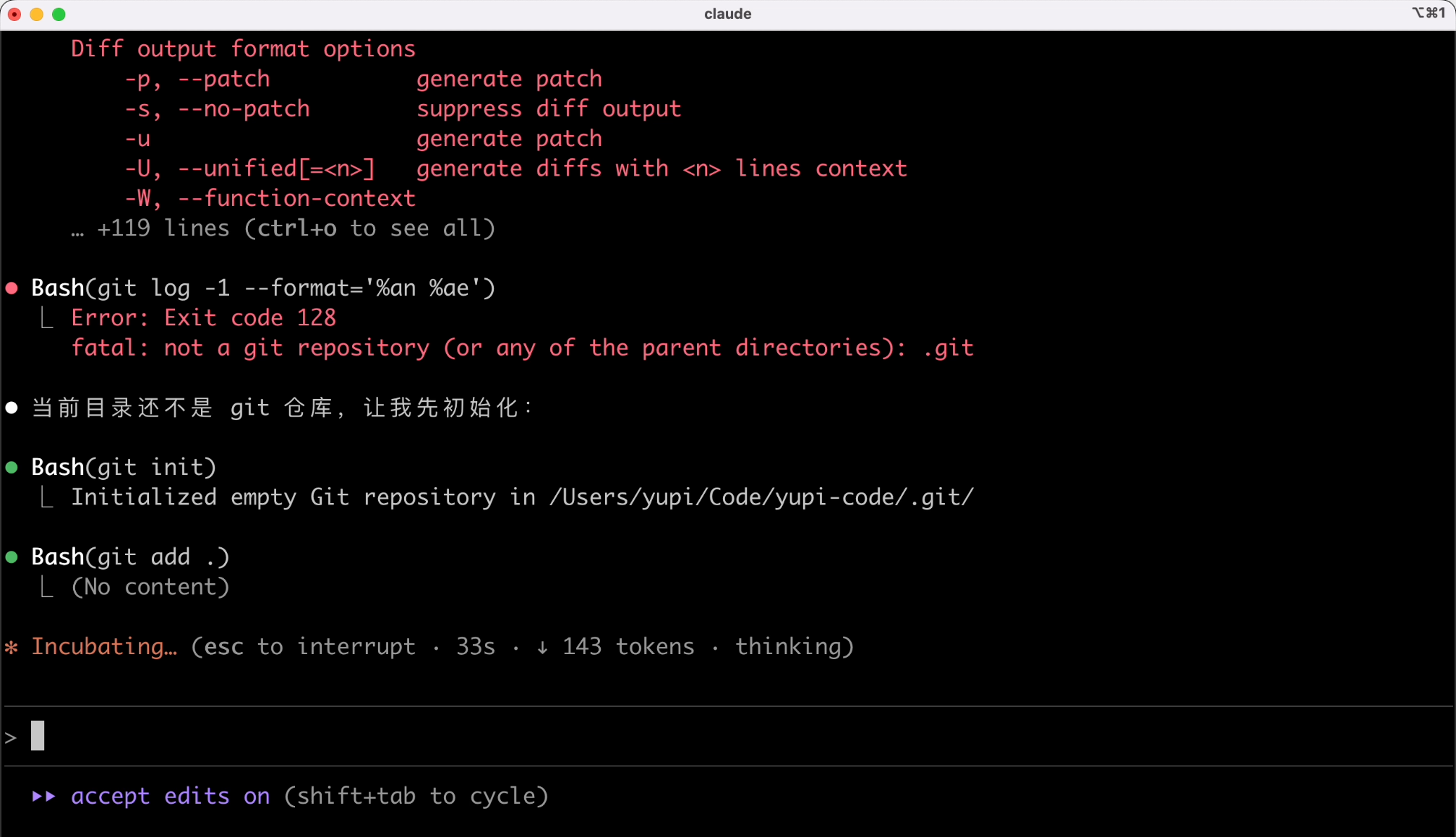Click the prompt chevron symbol
Viewport: 1456px width, 837px height.
point(11,737)
